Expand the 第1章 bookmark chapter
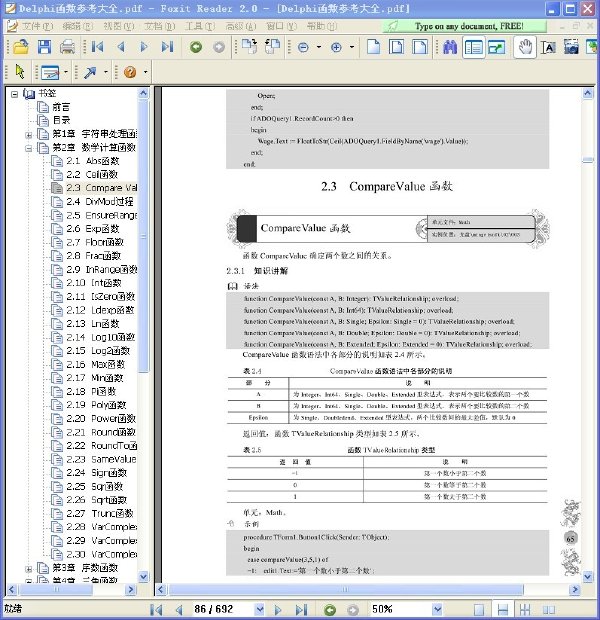The width and height of the screenshot is (600, 620). [x=28, y=135]
